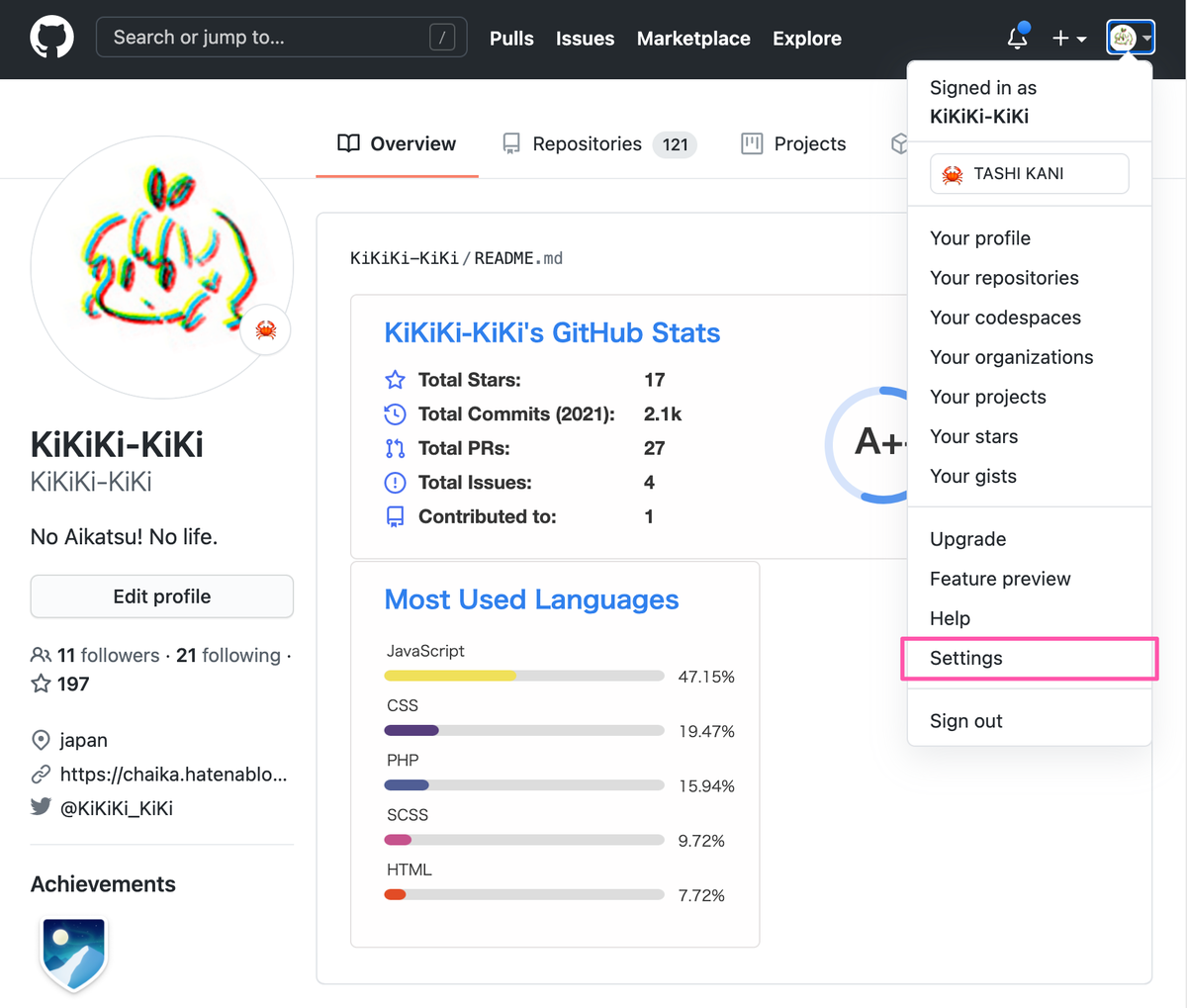
Task: Click the large profile avatar image
Action: (162, 267)
